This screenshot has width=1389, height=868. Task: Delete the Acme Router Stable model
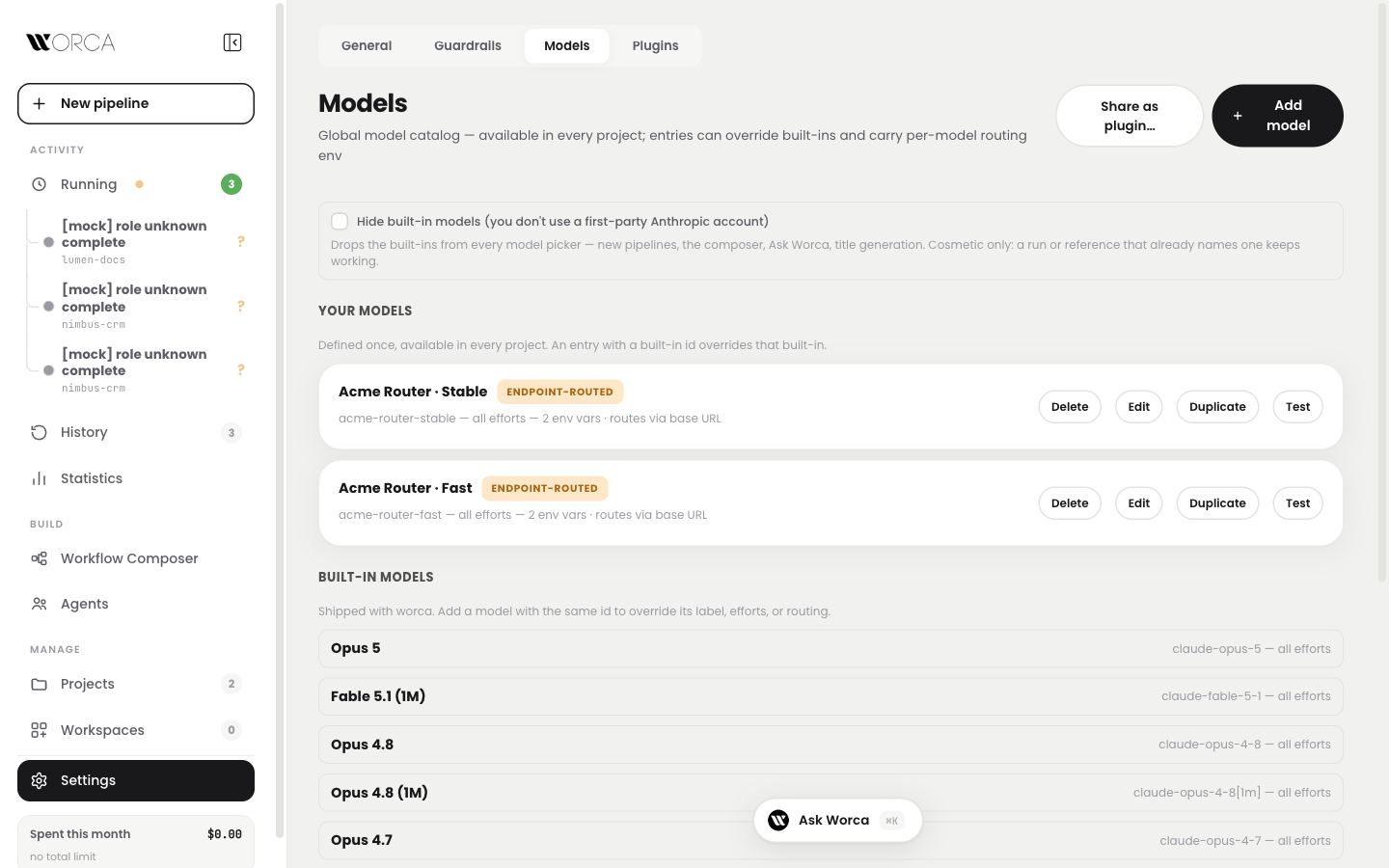pyautogui.click(x=1070, y=407)
